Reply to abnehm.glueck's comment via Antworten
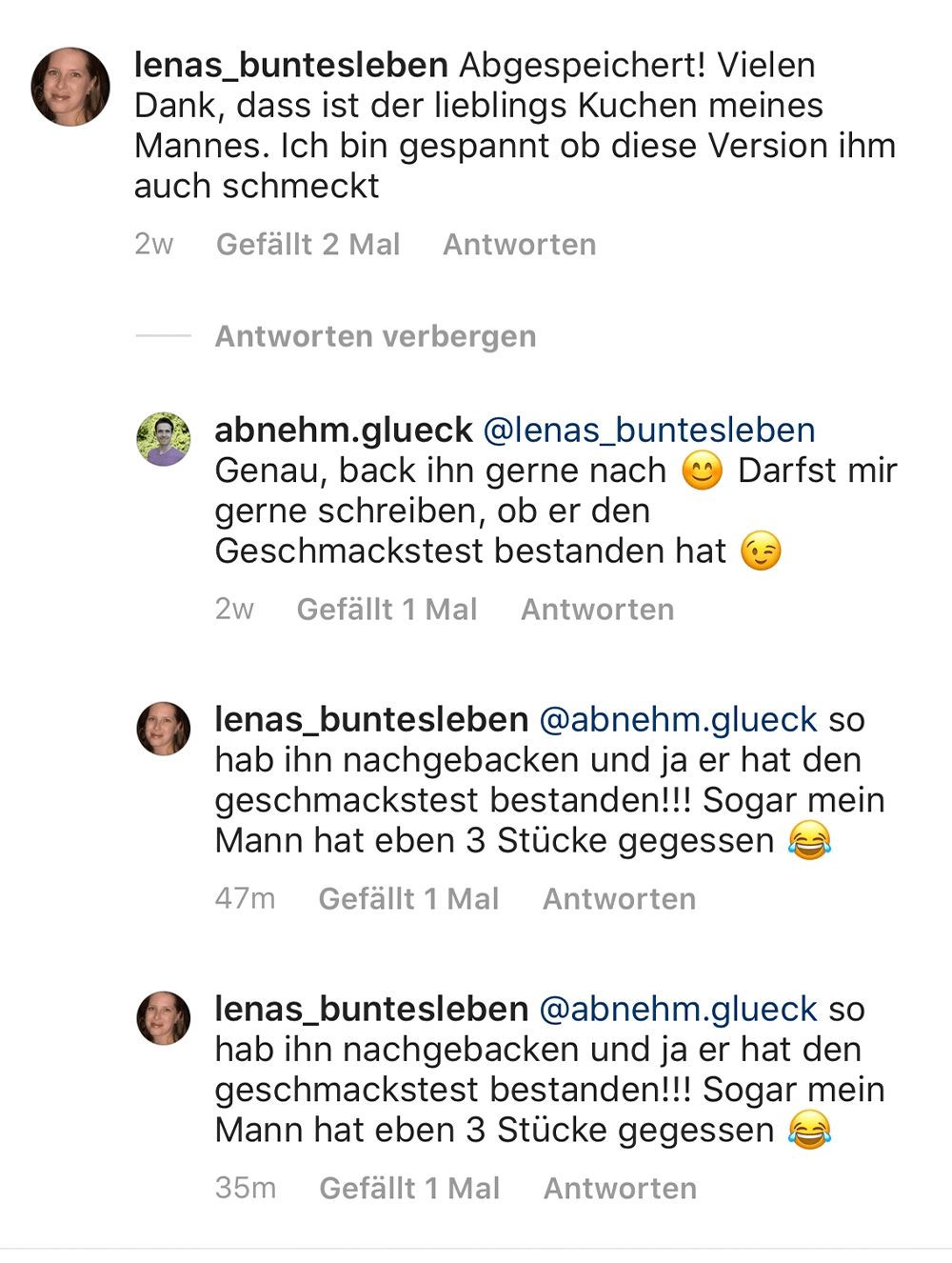This screenshot has width=952, height=1263. (x=597, y=610)
